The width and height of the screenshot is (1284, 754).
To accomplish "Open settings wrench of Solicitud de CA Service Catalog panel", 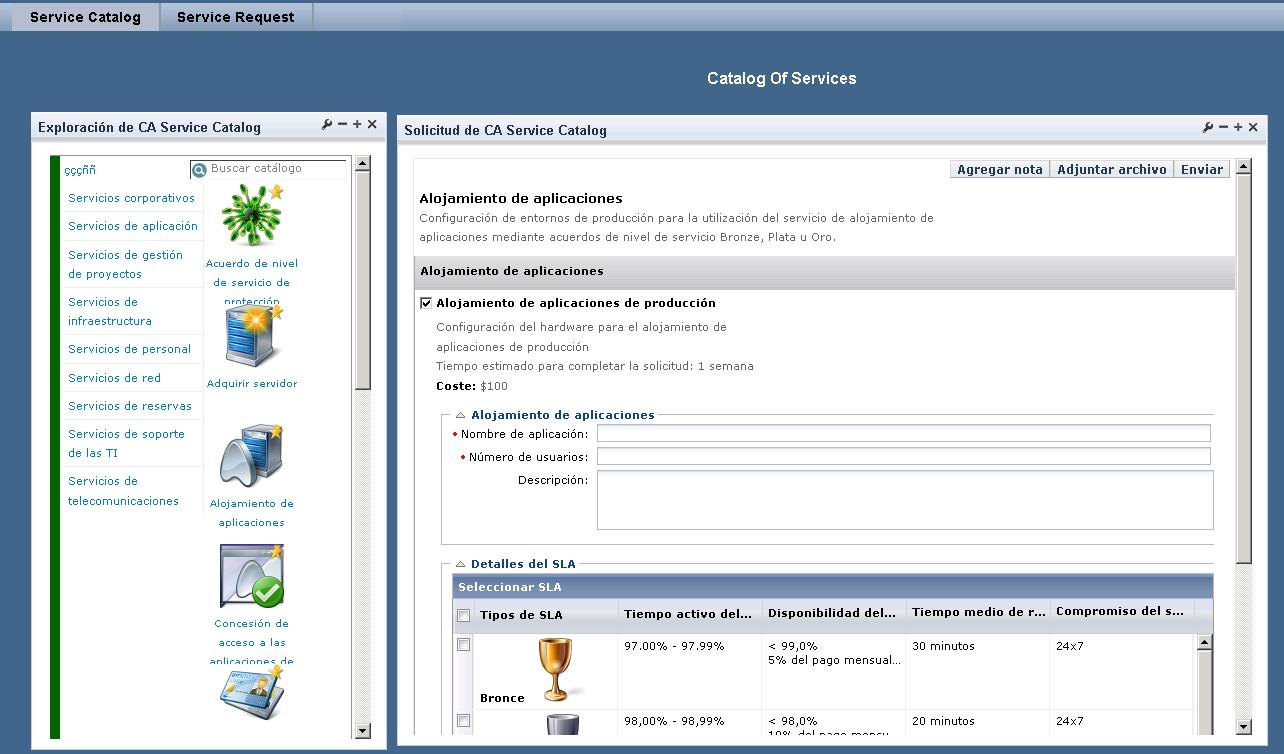I will (1208, 128).
